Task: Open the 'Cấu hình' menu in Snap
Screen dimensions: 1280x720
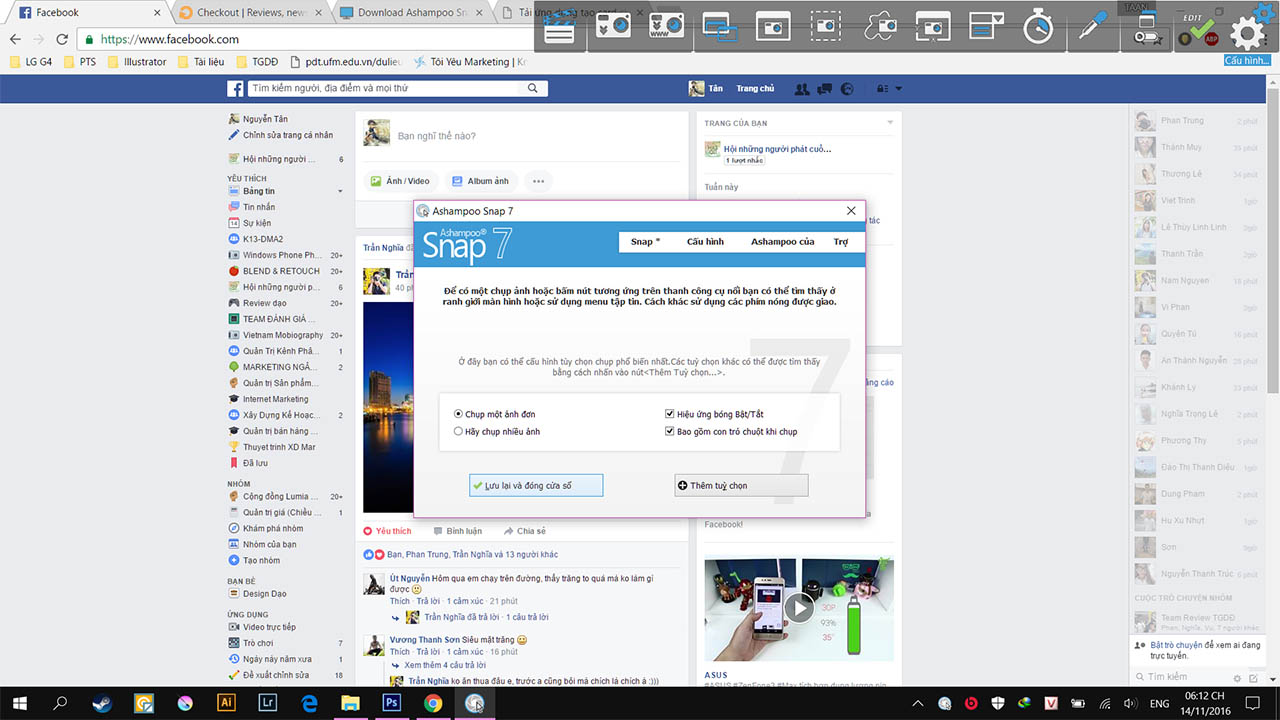Action: (x=705, y=242)
